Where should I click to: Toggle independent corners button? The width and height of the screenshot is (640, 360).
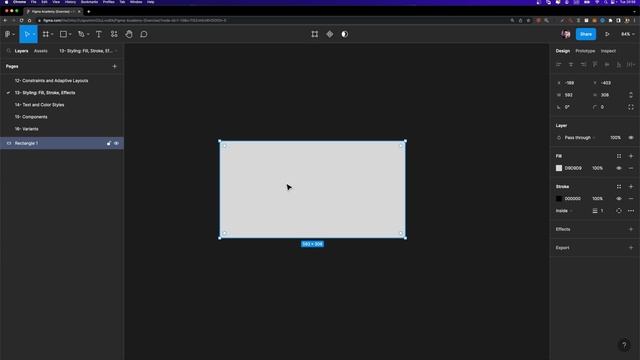tap(631, 107)
